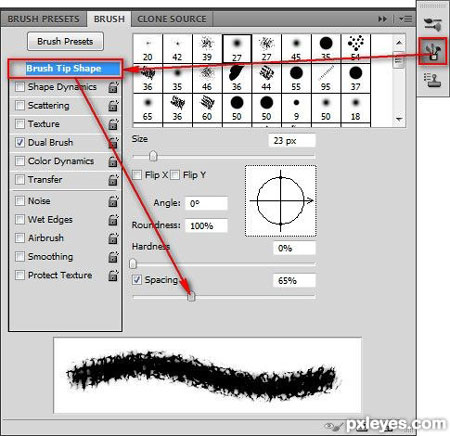Image resolution: width=450 pixels, height=436 pixels.
Task: Click the brush list down scroll arrow
Action: (x=399, y=119)
